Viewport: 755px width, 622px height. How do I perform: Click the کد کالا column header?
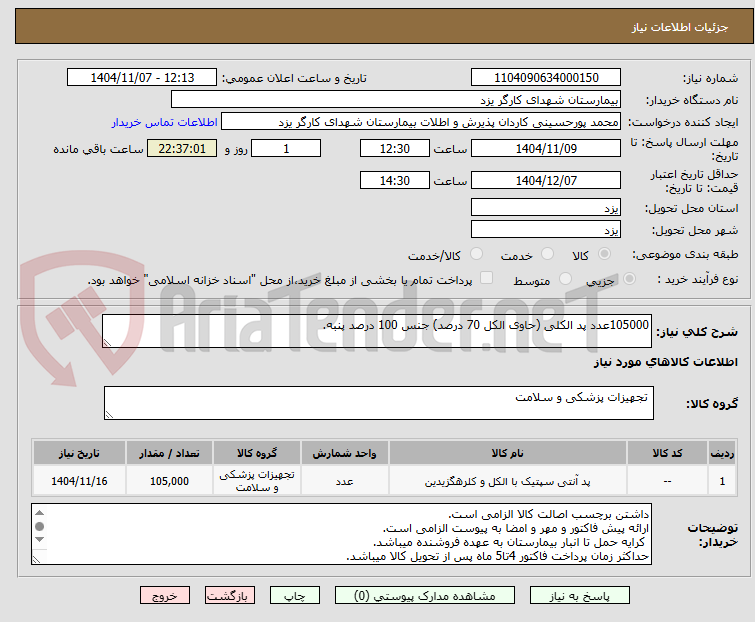pyautogui.click(x=667, y=453)
